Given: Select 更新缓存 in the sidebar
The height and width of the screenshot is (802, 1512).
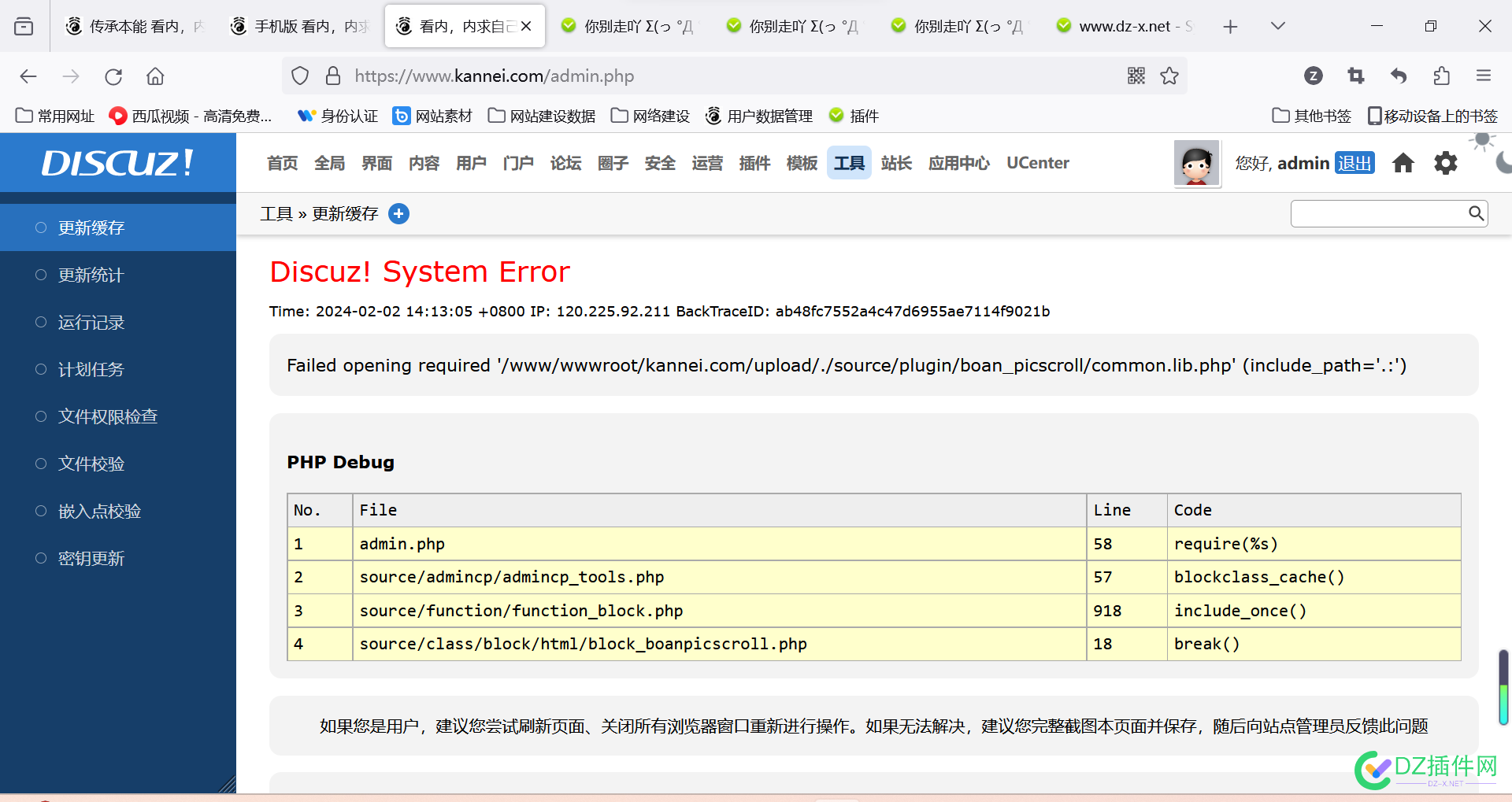Looking at the screenshot, I should click(x=118, y=227).
